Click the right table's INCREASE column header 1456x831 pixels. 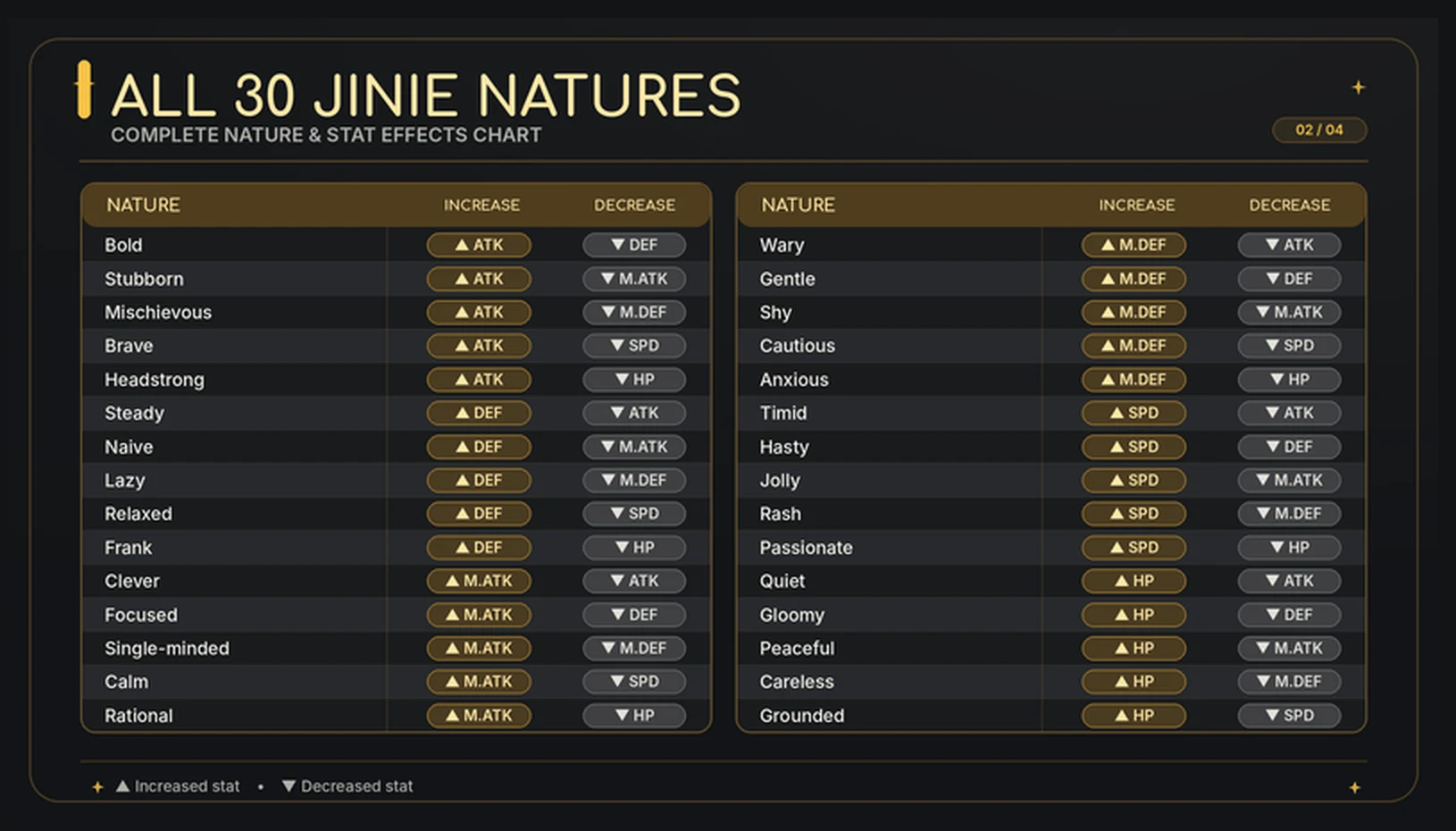point(1136,205)
